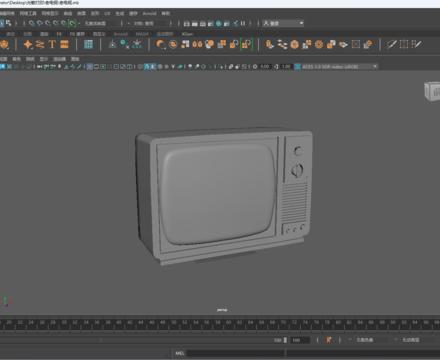This screenshot has height=360, width=440.
Task: Open the UV menu in main menu bar
Action: point(107,13)
